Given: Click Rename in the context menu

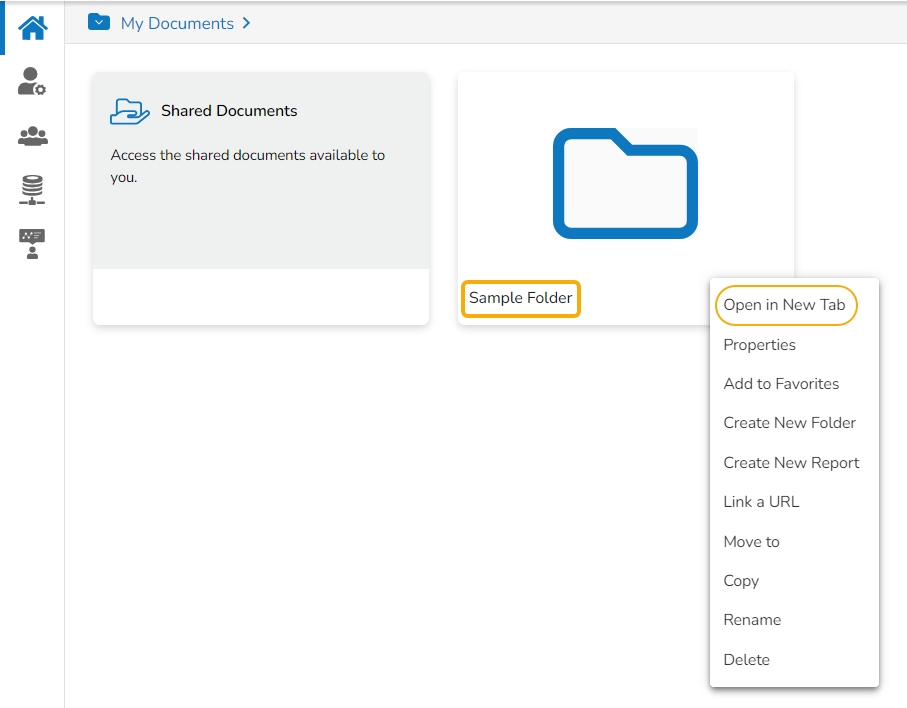Looking at the screenshot, I should (752, 620).
